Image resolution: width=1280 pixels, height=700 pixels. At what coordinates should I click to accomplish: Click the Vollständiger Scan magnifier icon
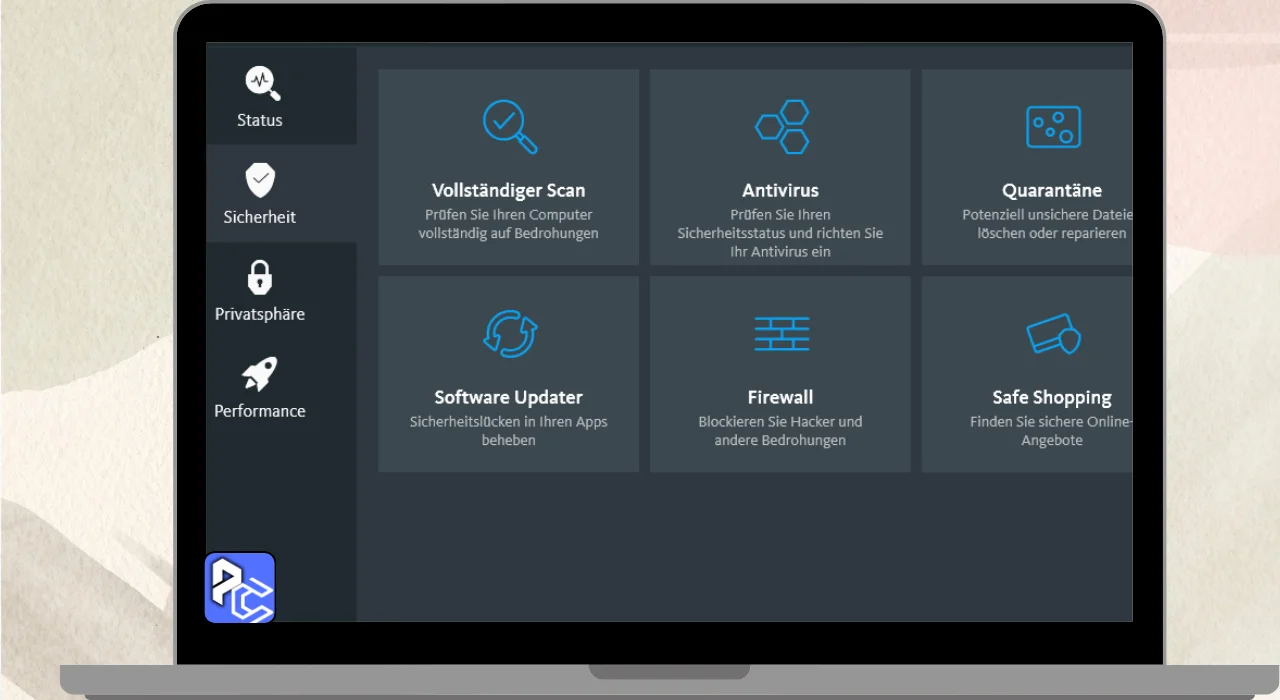510,126
